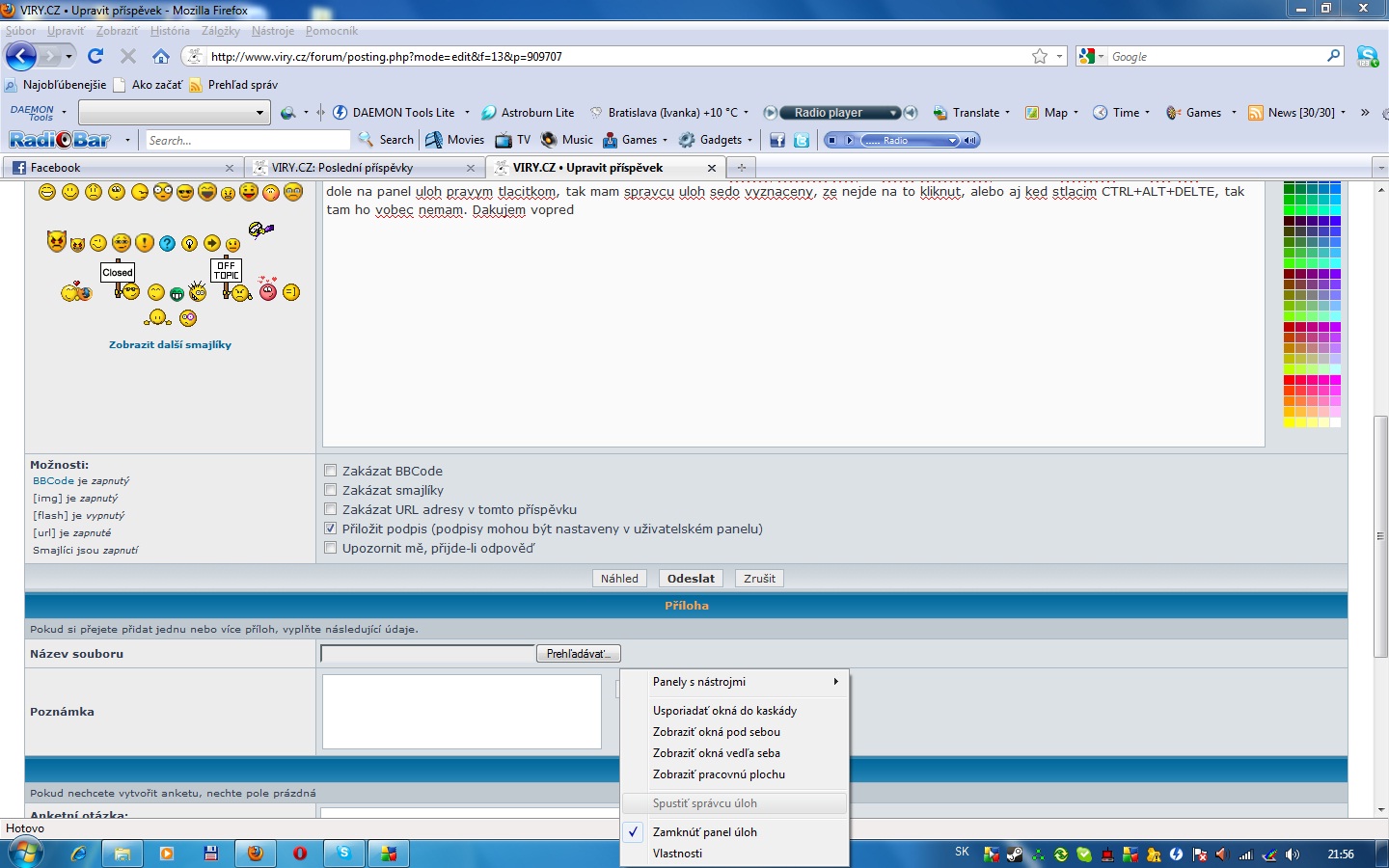Launch Skype from the Windows taskbar

pyautogui.click(x=344, y=854)
